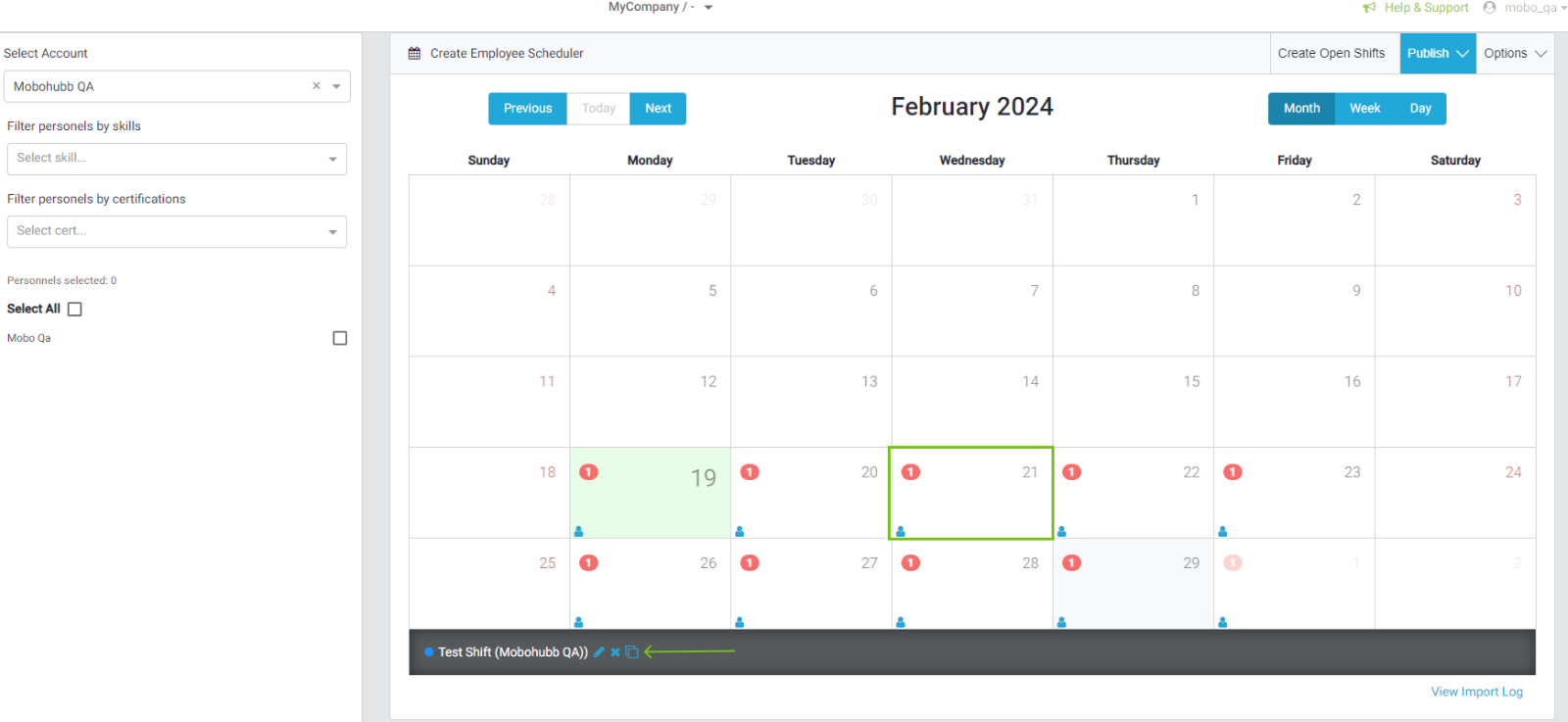
Task: Click the blue color dot for Test Shift
Action: (x=429, y=651)
